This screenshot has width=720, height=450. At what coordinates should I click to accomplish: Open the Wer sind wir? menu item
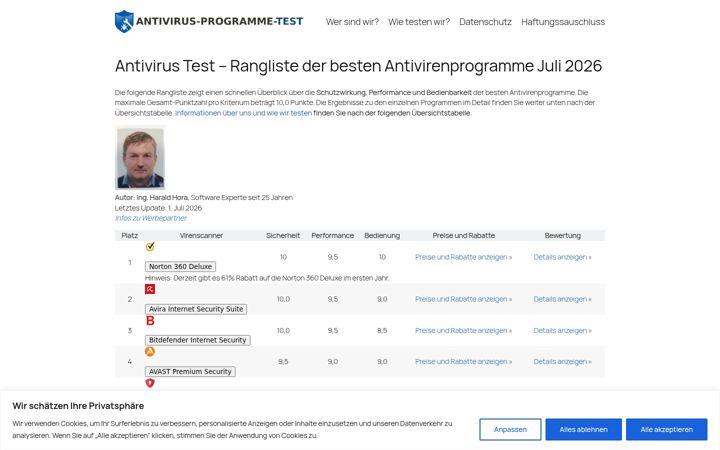coord(352,22)
